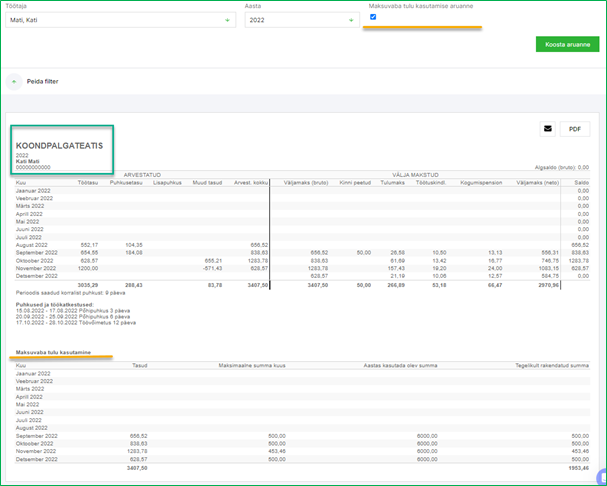Click Aastas kasutada olev summa header
Screen dimensions: 607x486
[x=400, y=366]
